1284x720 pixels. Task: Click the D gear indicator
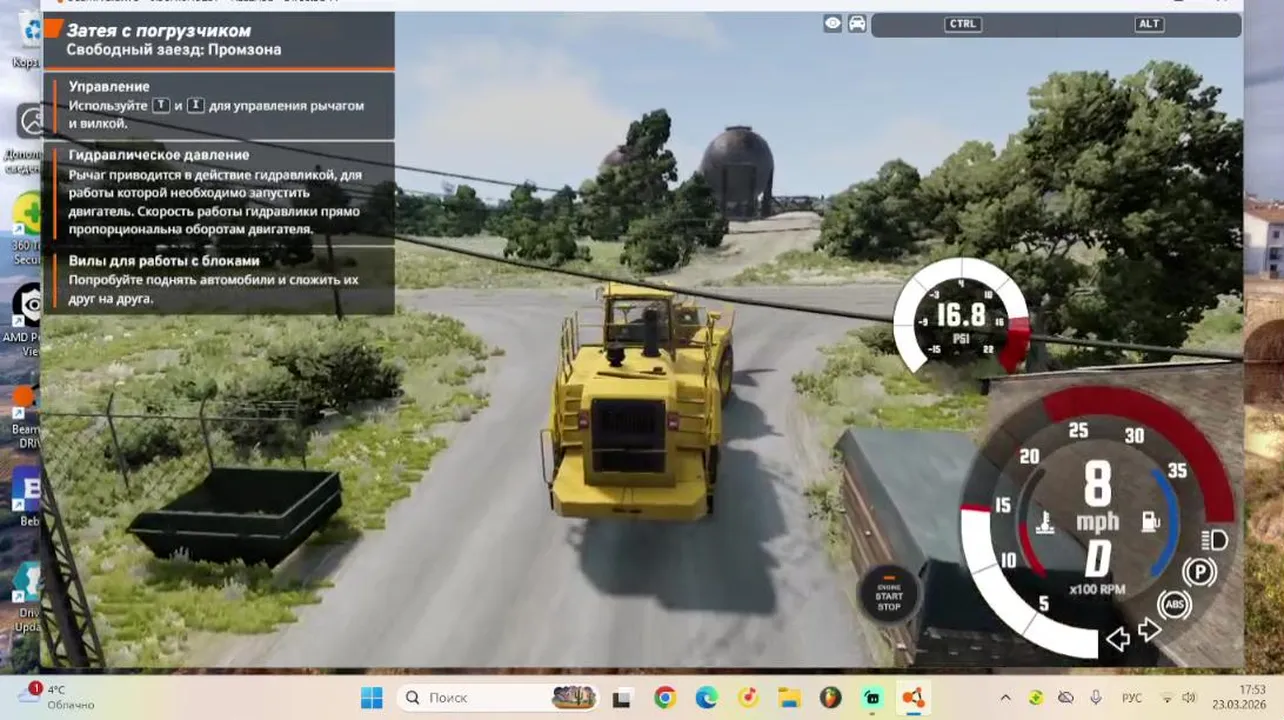point(1097,557)
